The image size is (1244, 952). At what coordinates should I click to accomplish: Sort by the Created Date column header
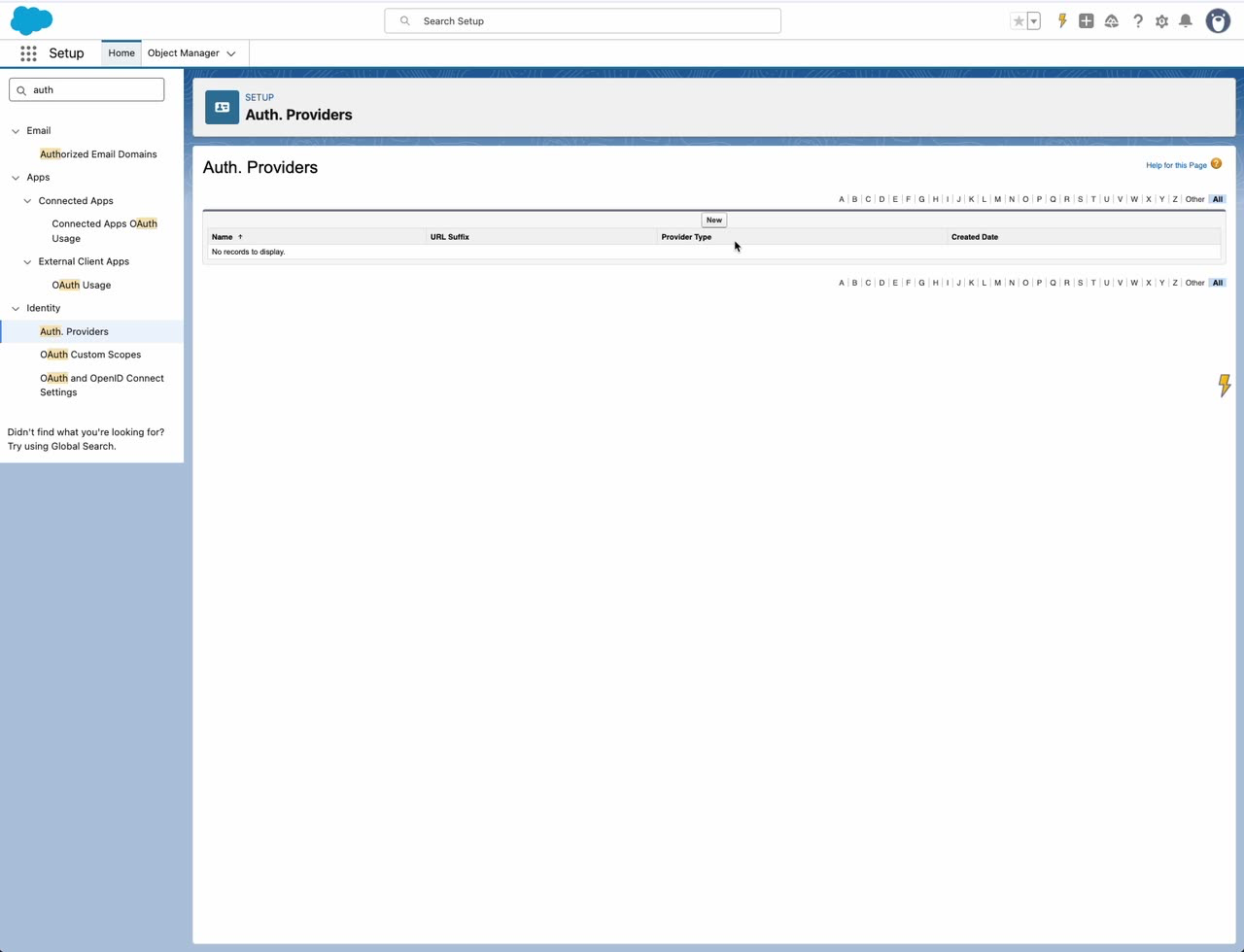point(975,237)
